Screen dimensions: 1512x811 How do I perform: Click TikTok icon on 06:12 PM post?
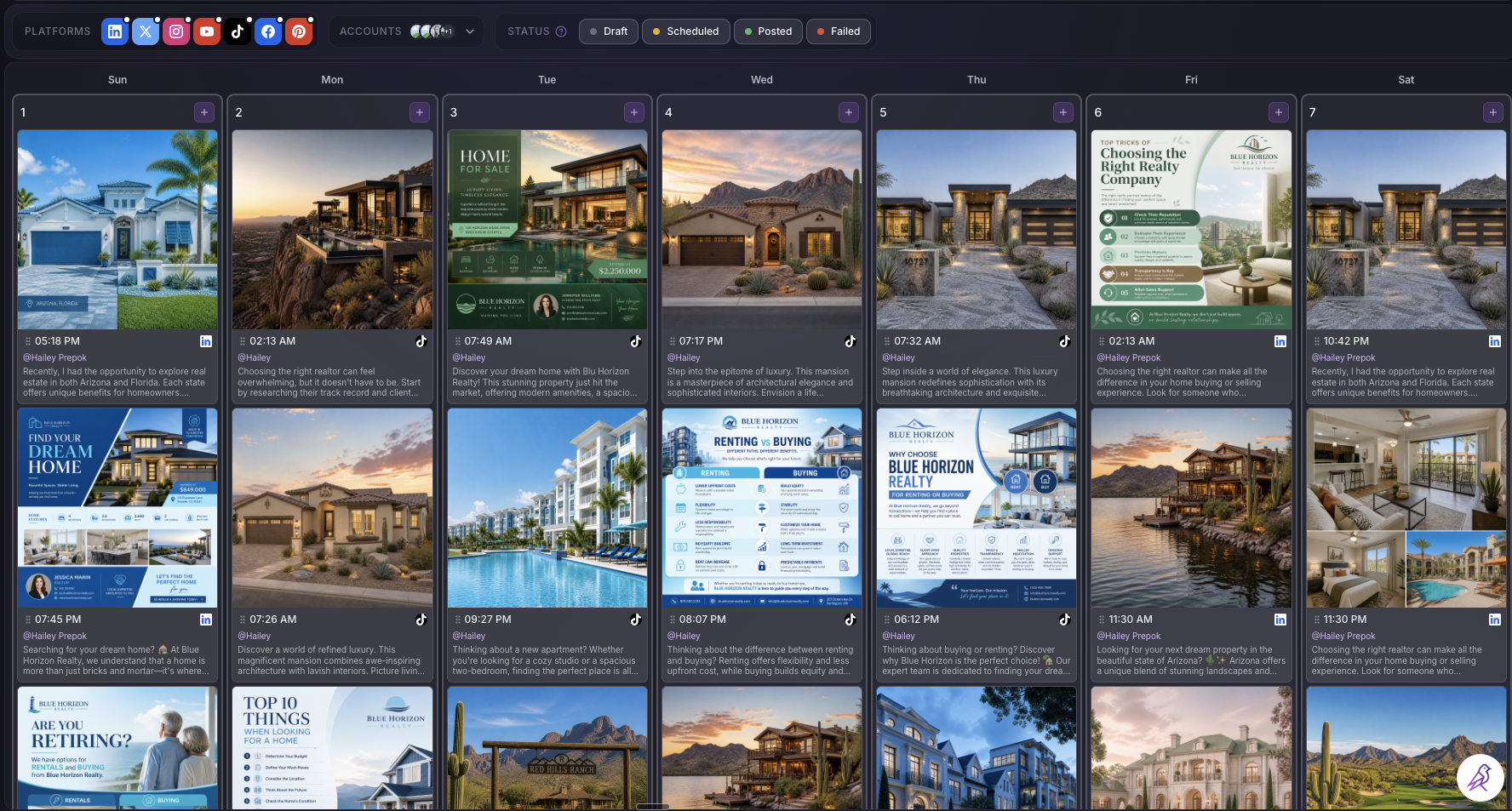pyautogui.click(x=1064, y=620)
